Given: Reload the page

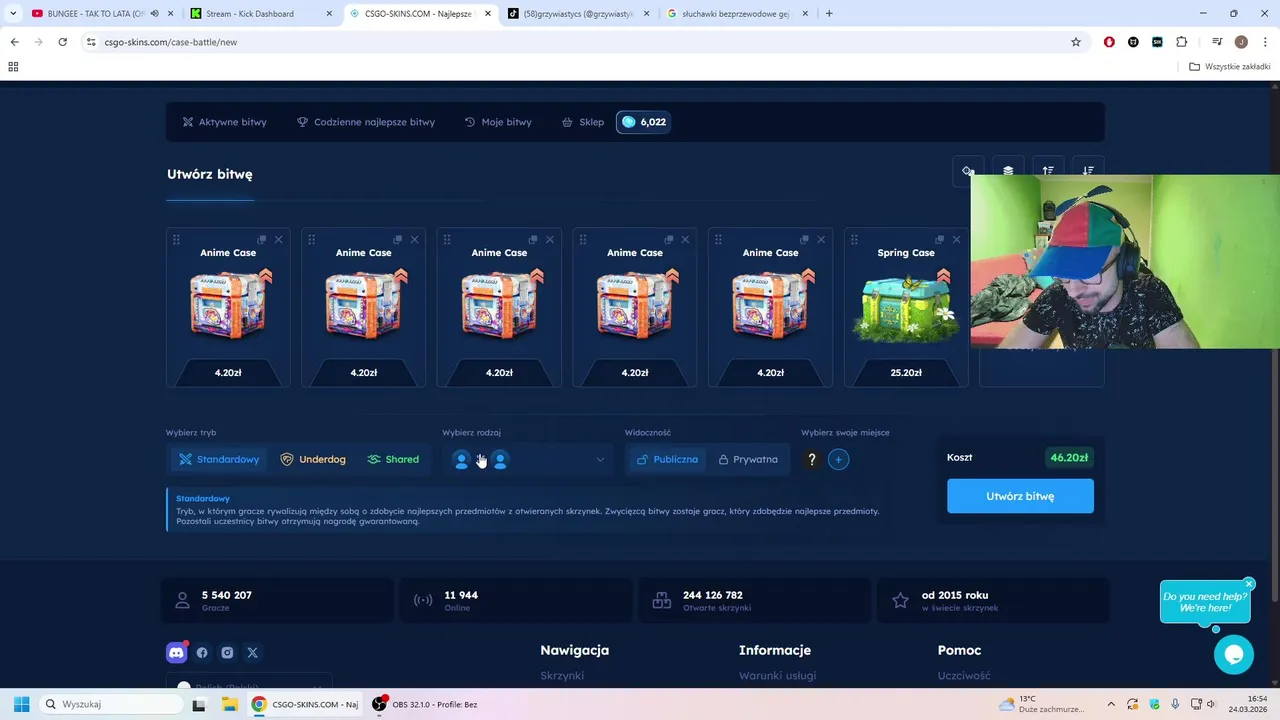Looking at the screenshot, I should click(x=62, y=42).
